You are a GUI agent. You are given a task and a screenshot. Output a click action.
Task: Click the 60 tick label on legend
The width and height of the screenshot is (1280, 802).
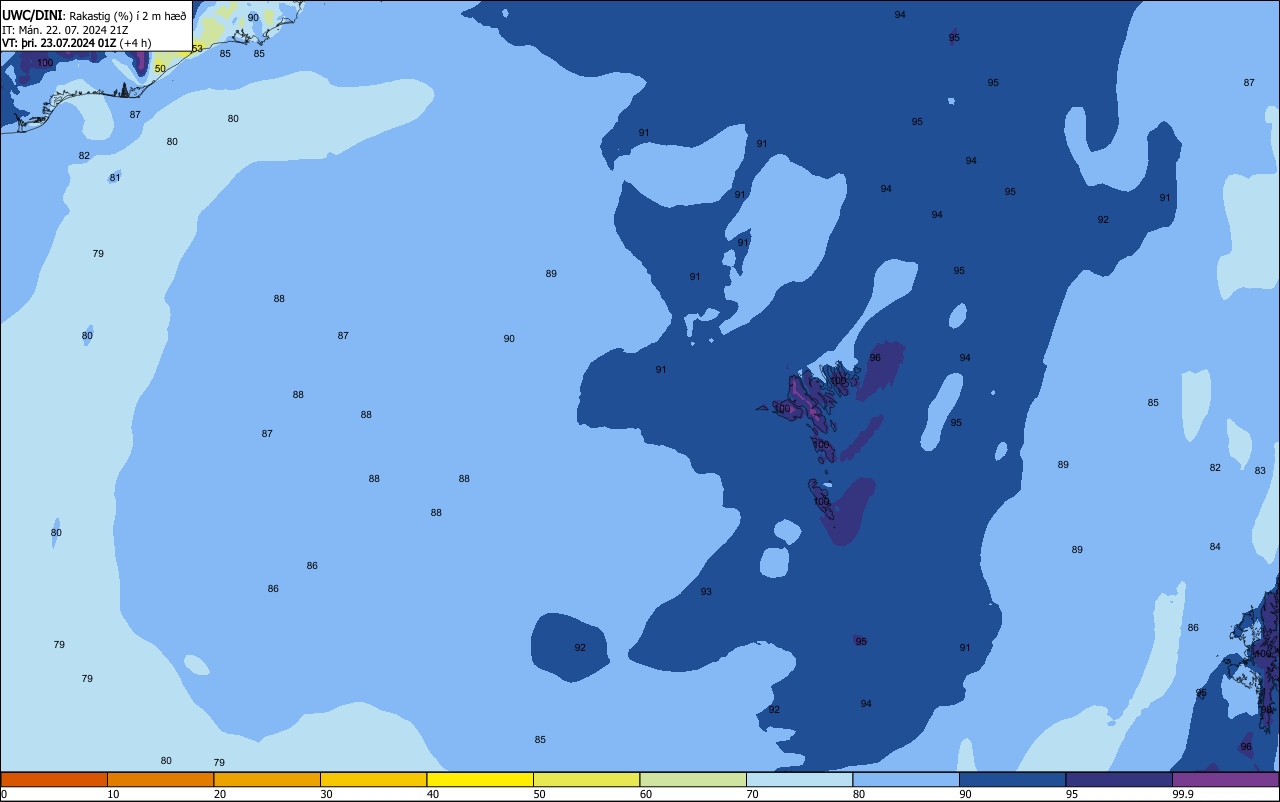click(x=646, y=794)
